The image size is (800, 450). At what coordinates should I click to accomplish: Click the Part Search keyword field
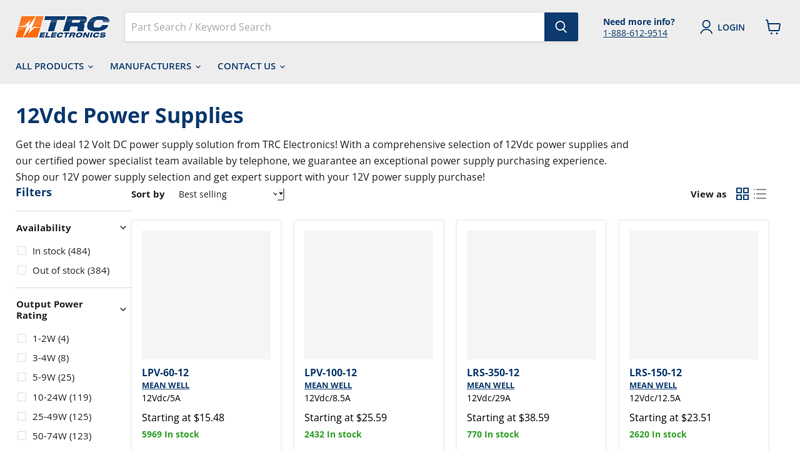click(x=334, y=27)
